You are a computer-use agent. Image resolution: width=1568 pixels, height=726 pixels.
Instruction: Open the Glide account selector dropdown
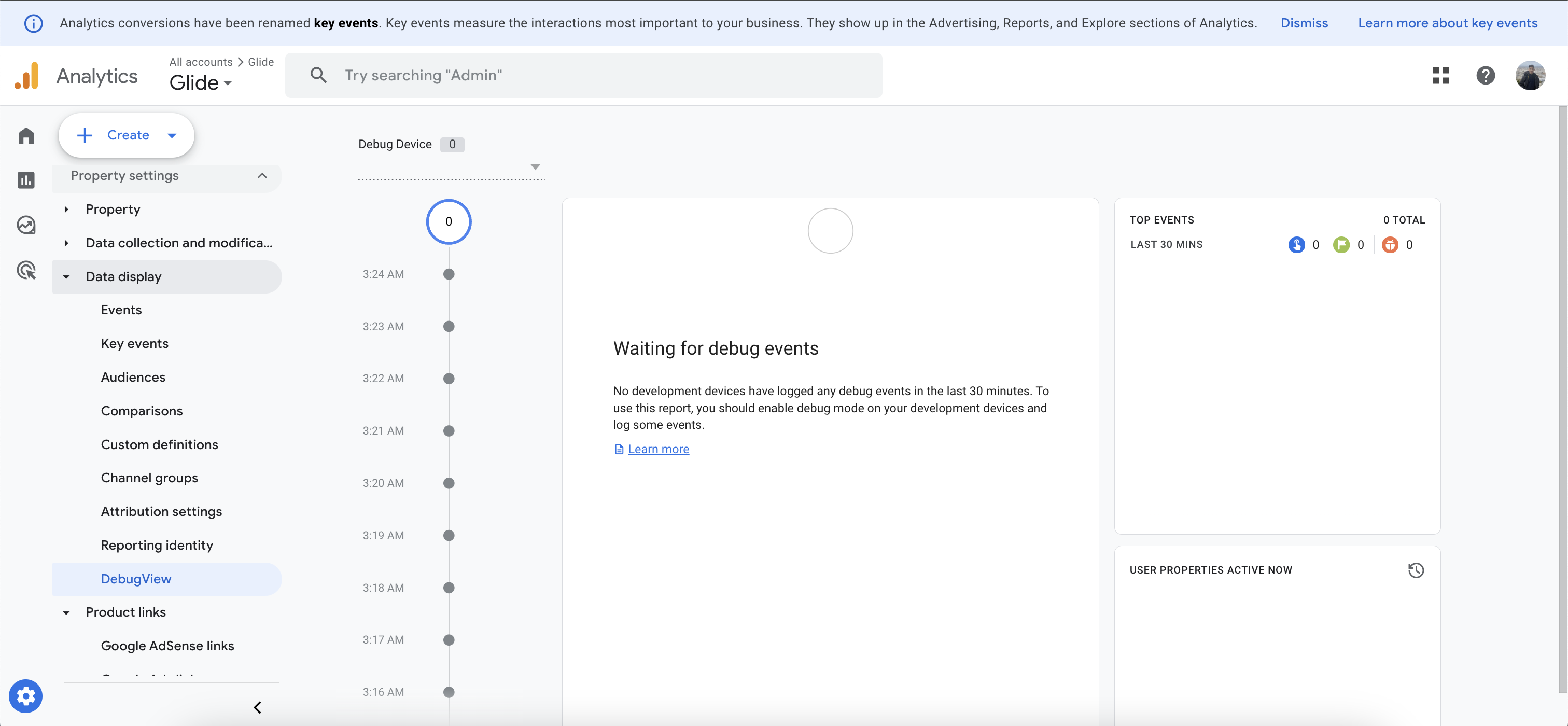click(x=200, y=83)
